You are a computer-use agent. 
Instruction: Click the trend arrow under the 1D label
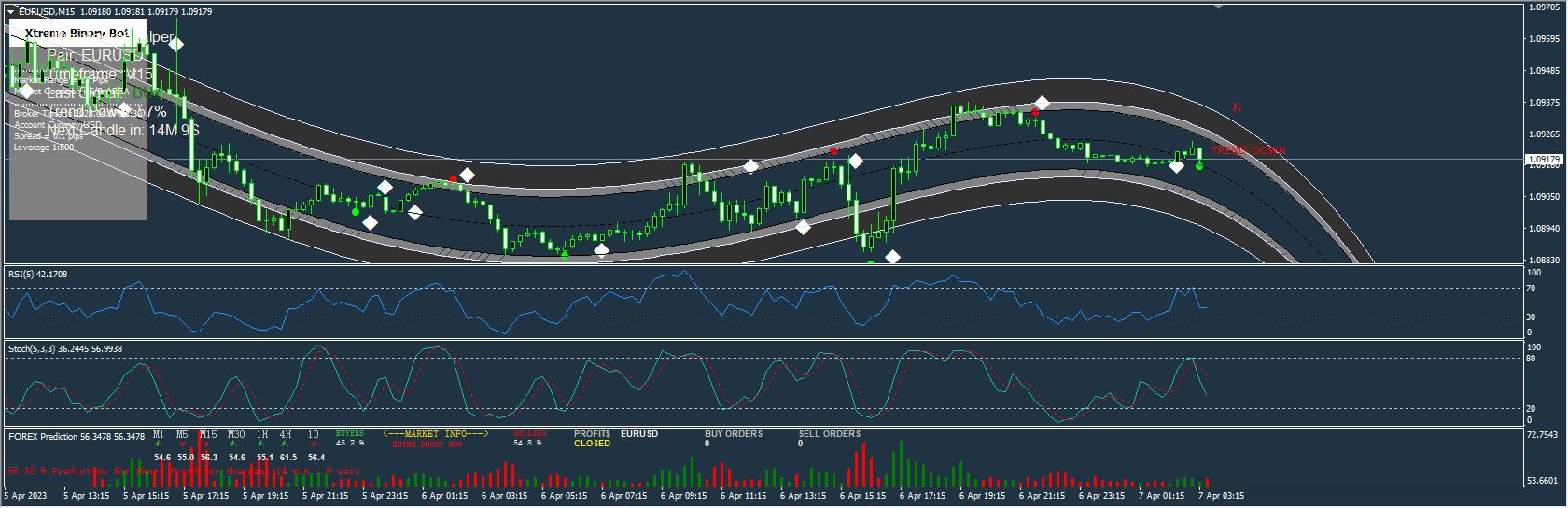[314, 444]
